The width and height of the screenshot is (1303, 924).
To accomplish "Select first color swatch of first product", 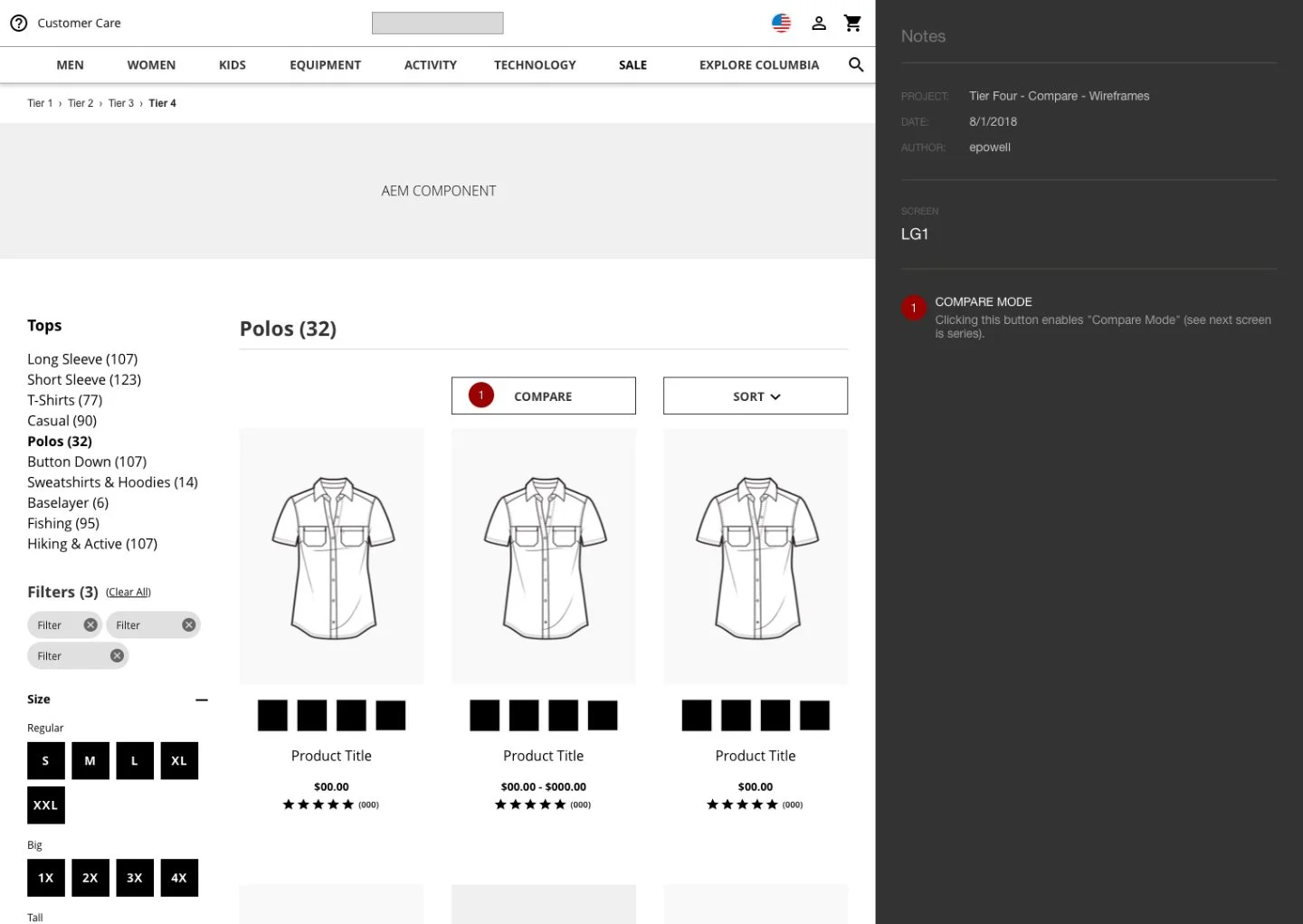I will click(272, 716).
